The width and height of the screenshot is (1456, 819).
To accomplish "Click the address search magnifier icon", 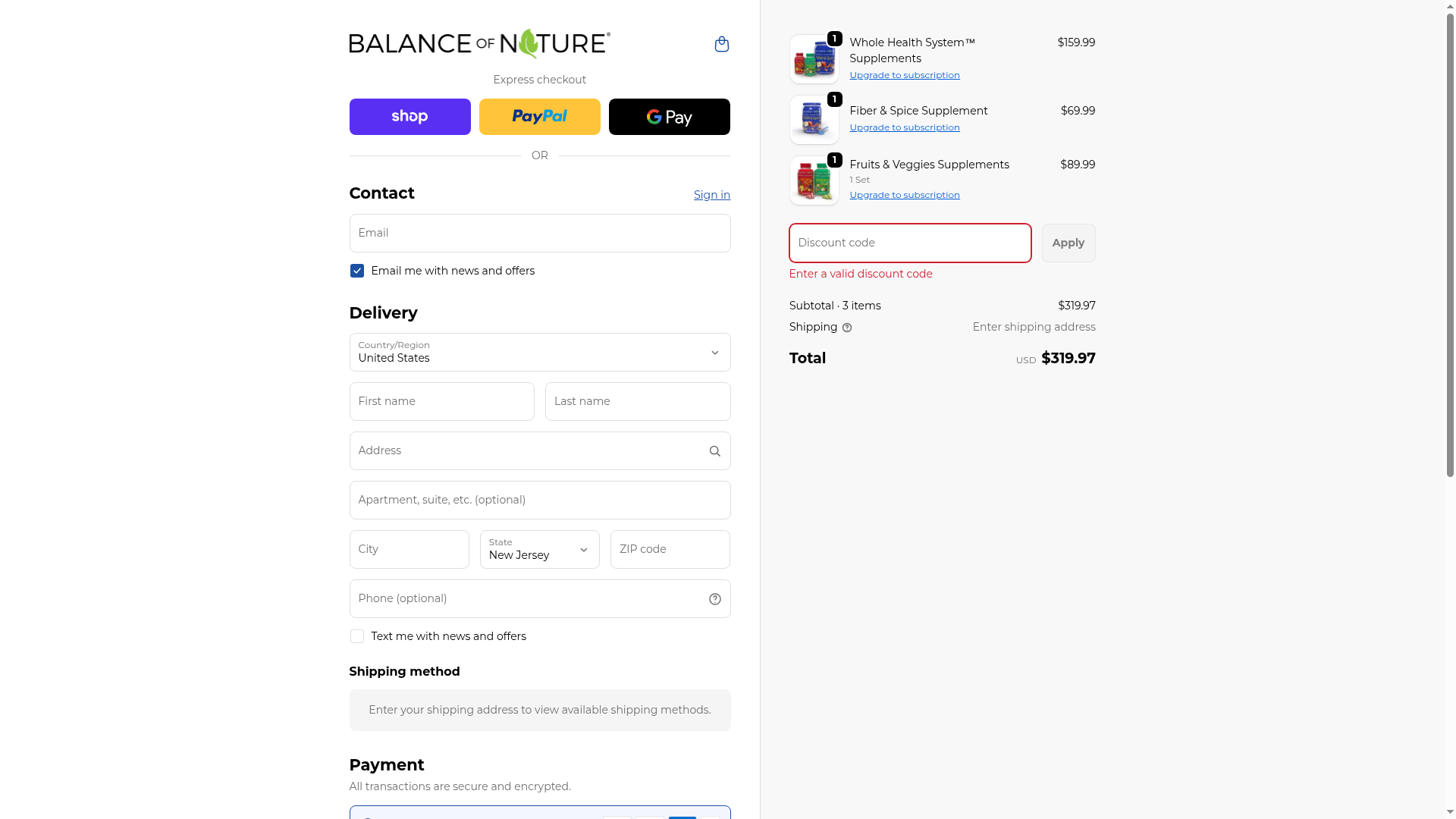I will click(714, 451).
